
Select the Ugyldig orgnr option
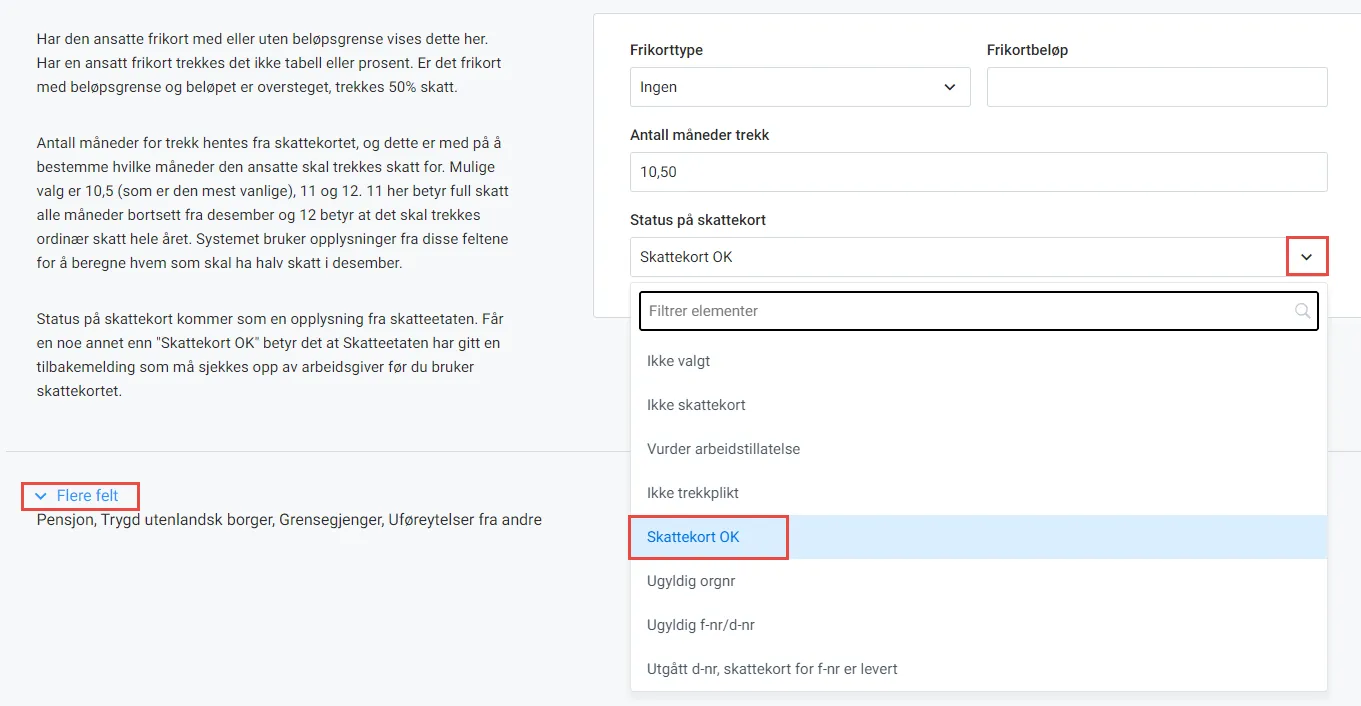tap(691, 581)
